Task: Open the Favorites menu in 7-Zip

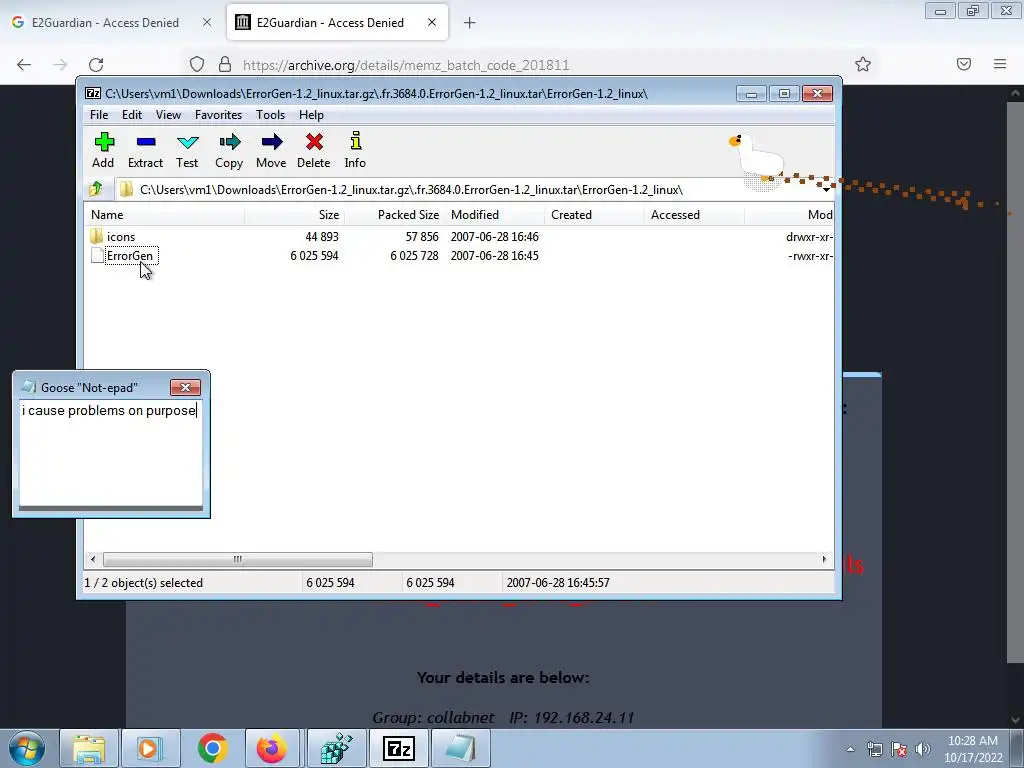Action: click(218, 115)
